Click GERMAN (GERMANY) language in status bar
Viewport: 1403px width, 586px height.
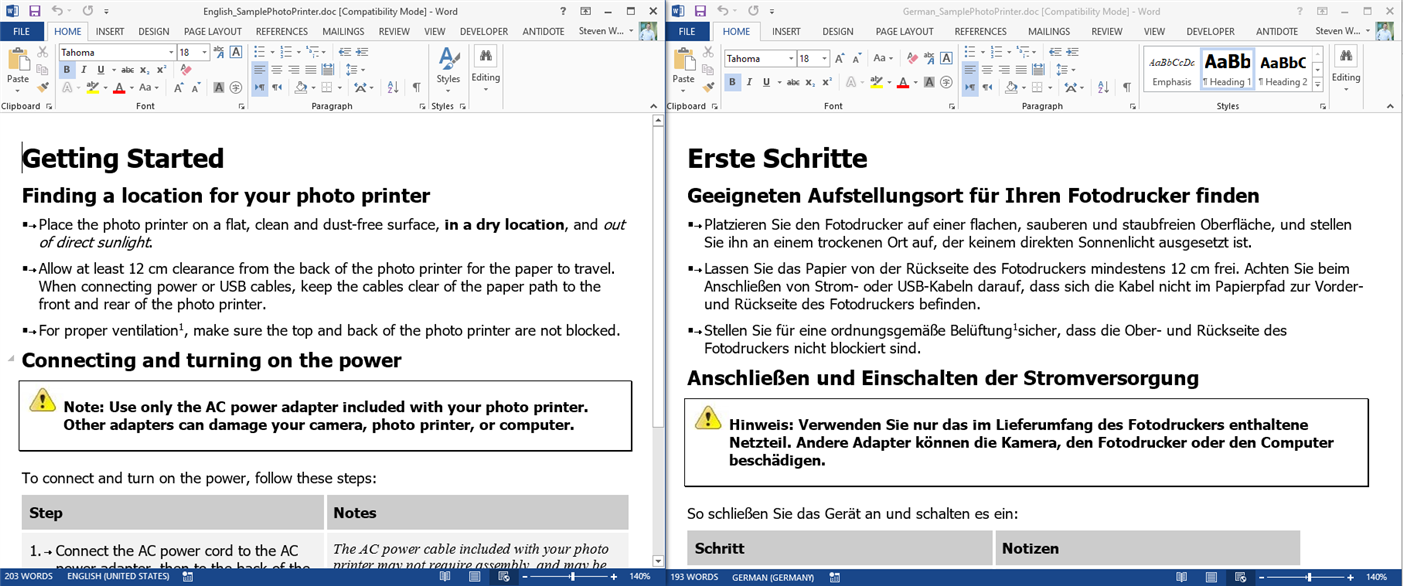[x=772, y=577]
